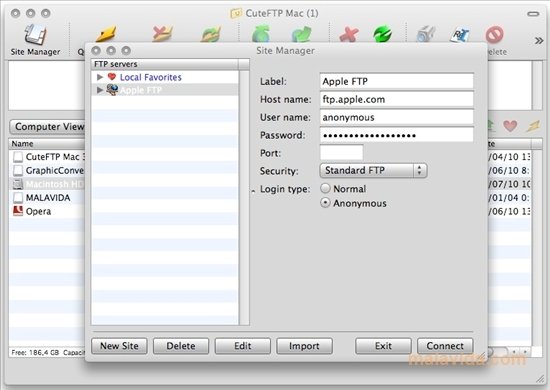Click the red heart icon of Local Favorites
The height and width of the screenshot is (390, 550).
pyautogui.click(x=112, y=77)
